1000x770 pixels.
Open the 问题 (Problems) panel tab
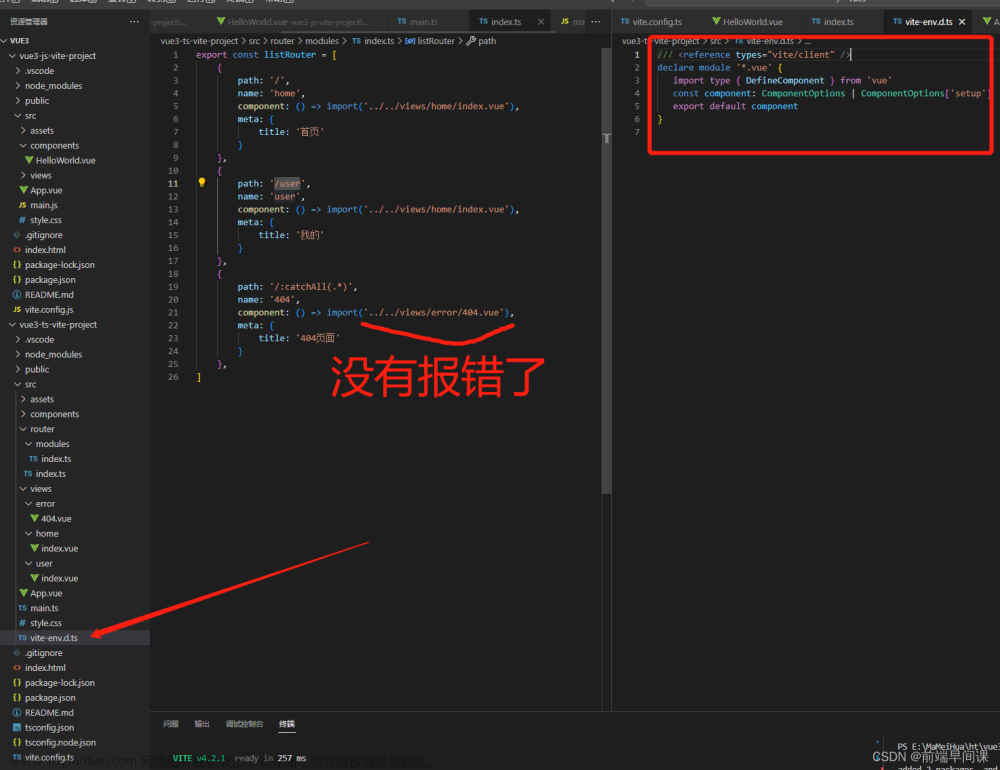170,724
